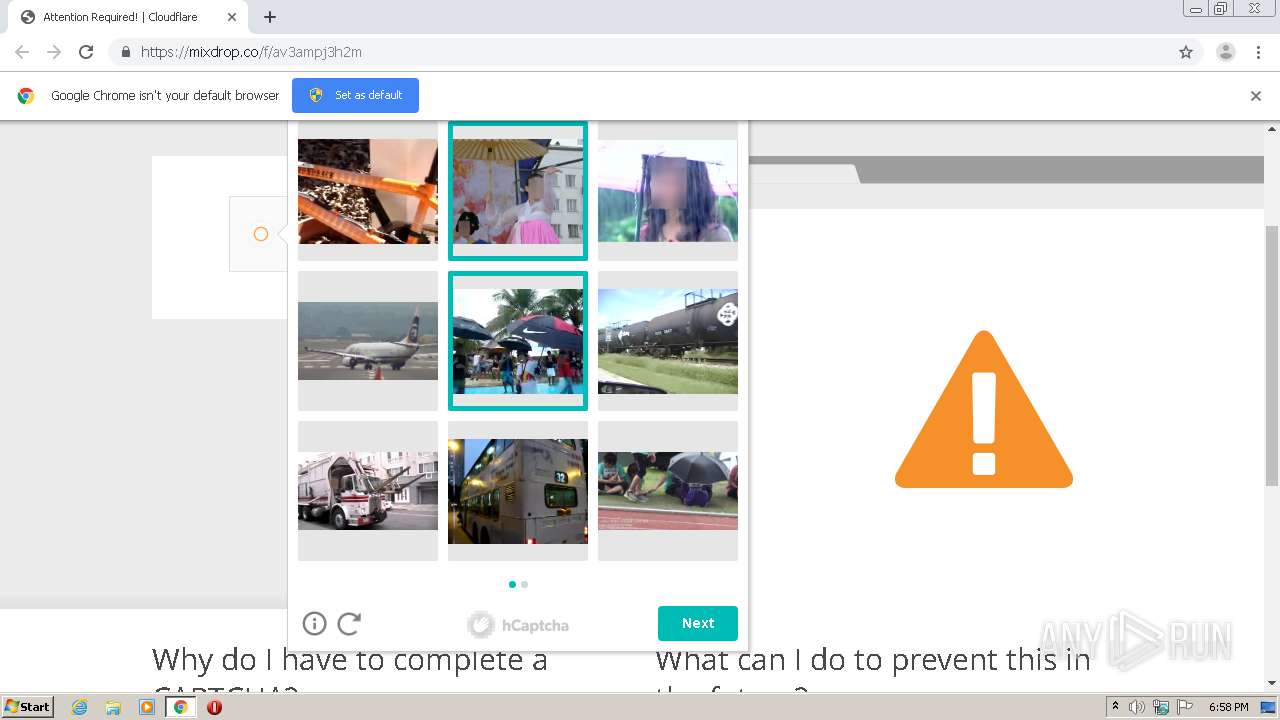Viewport: 1280px width, 720px height.
Task: Open the media player taskbar icon
Action: click(x=147, y=707)
